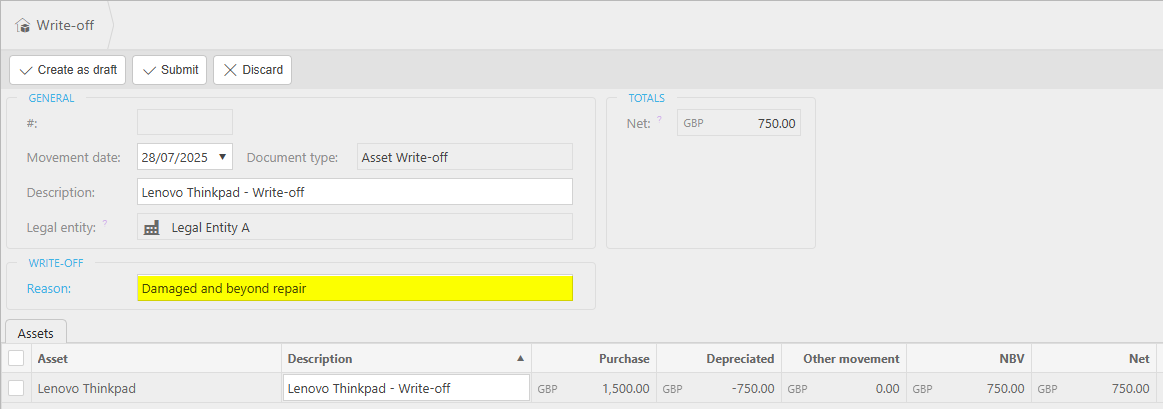Screen dimensions: 1163x409
Task: Switch to the Assets tab
Action: click(36, 332)
